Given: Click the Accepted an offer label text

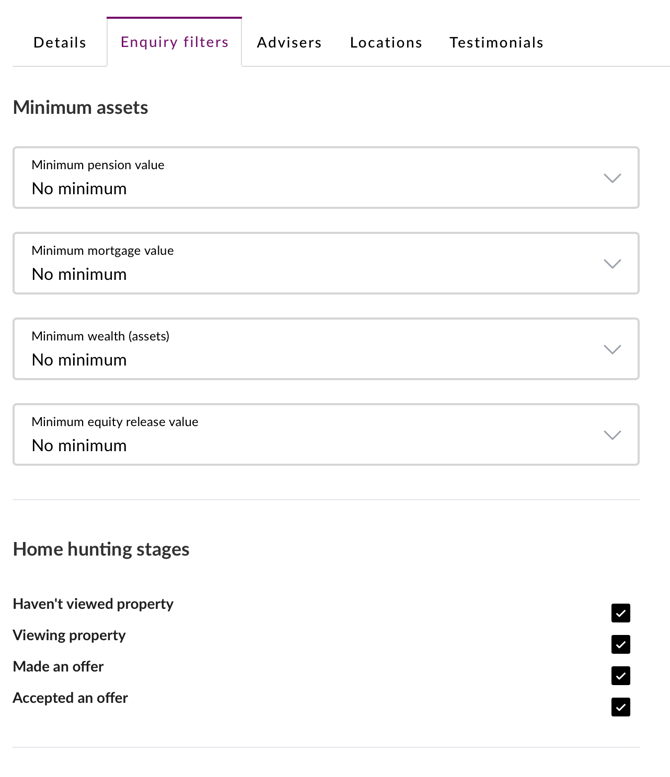Looking at the screenshot, I should click(70, 698).
